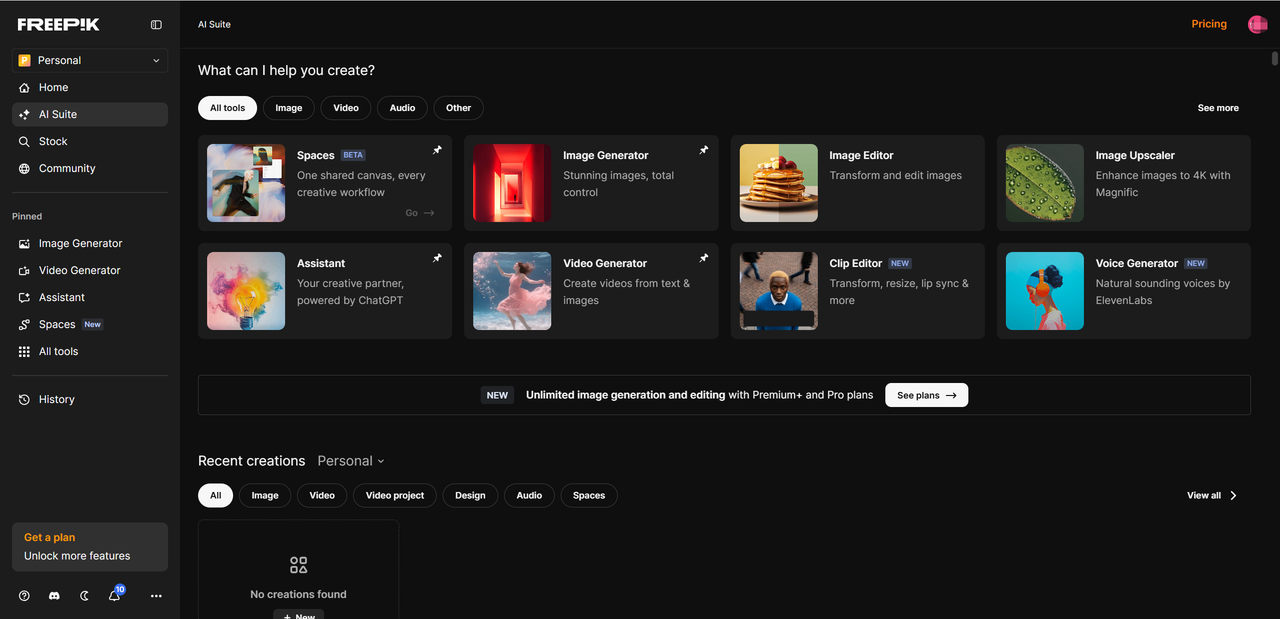The width and height of the screenshot is (1280, 619).
Task: Filter recent creations by Video project
Action: pos(394,495)
